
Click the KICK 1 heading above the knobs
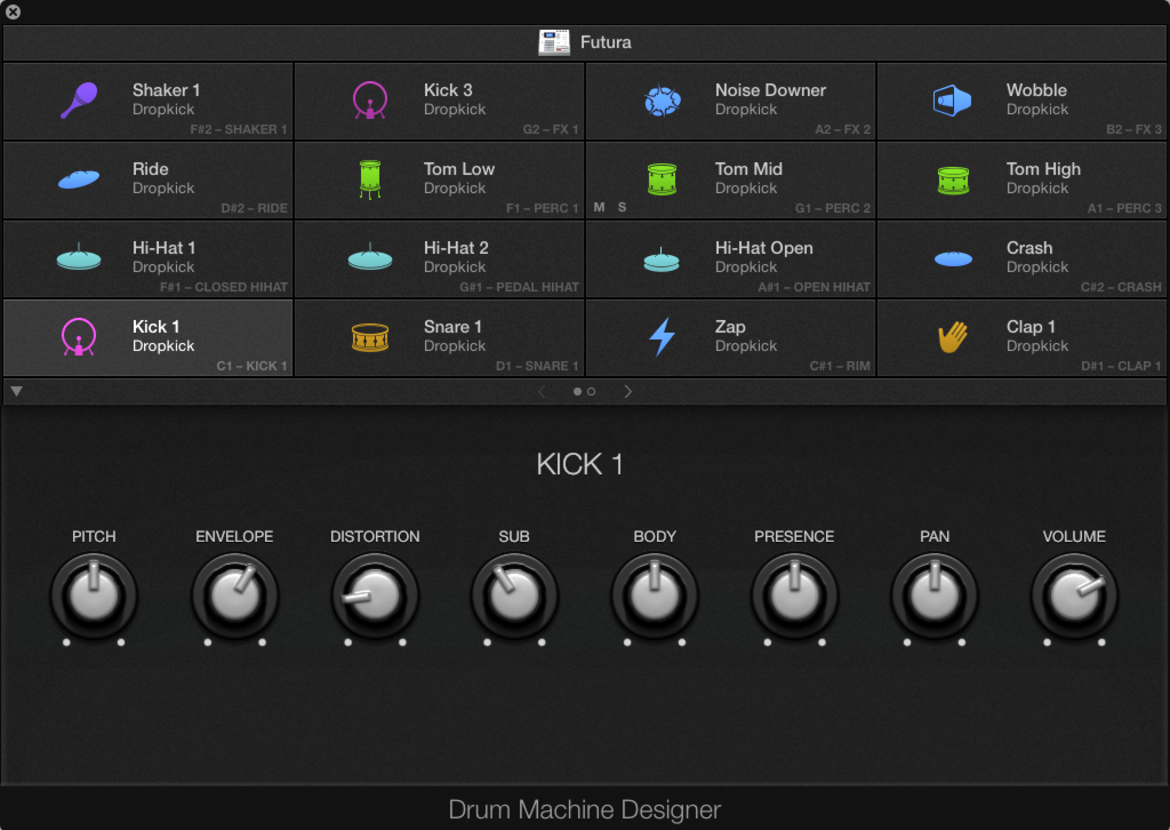pyautogui.click(x=580, y=464)
